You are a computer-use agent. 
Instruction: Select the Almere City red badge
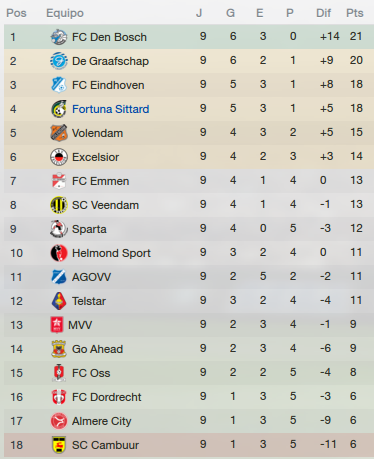[59, 421]
